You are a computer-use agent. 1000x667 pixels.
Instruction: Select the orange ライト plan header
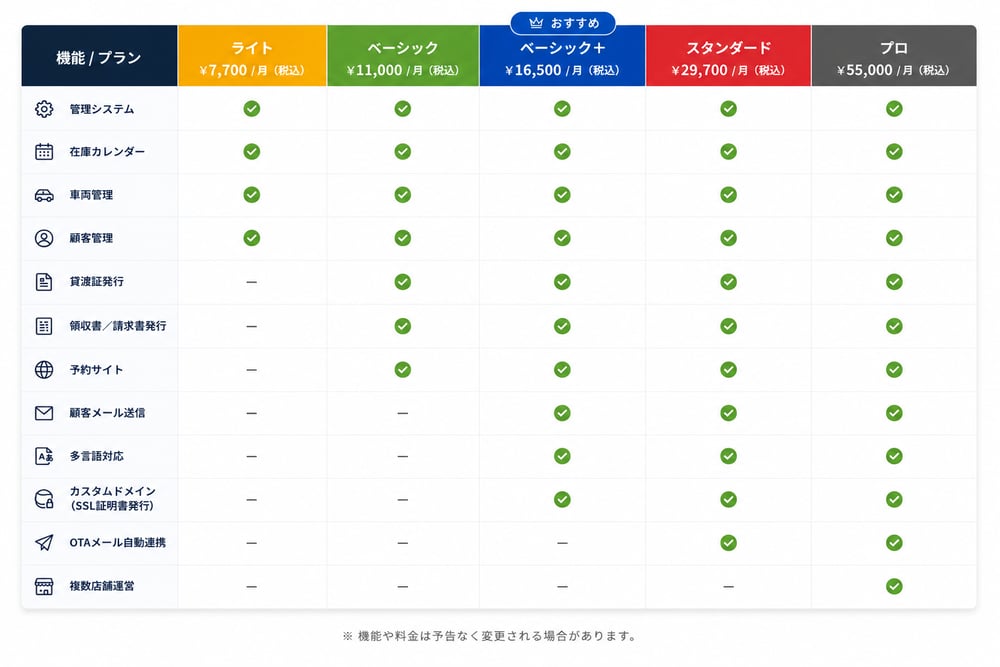(253, 56)
